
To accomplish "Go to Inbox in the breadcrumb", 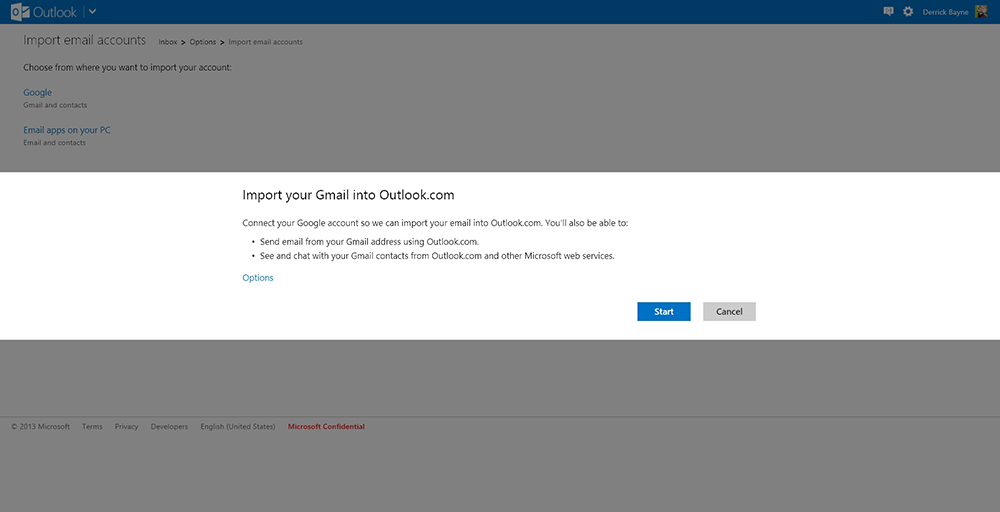I will click(x=168, y=42).
